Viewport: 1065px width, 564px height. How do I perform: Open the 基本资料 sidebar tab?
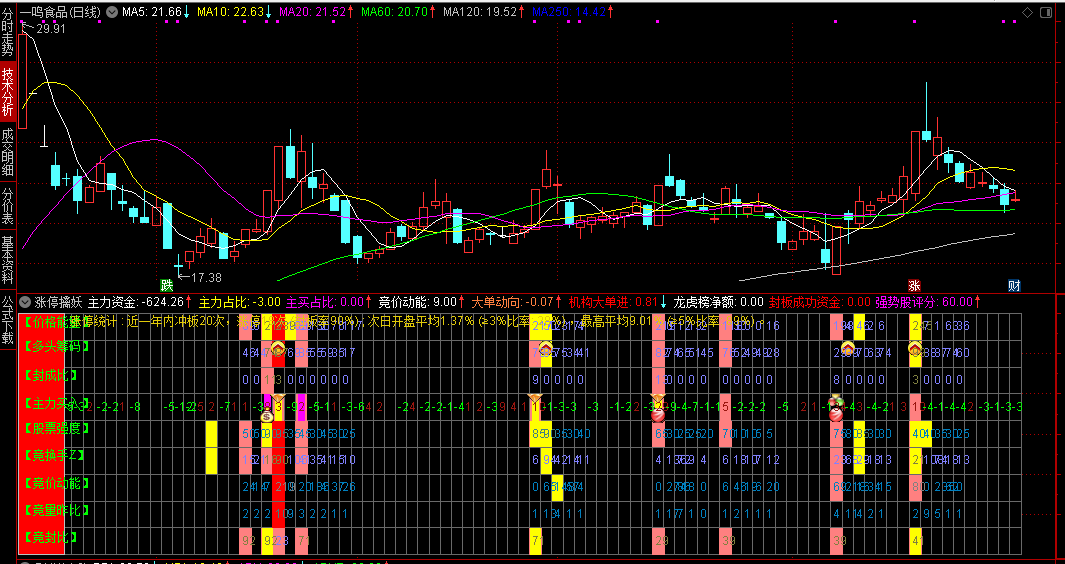8,260
